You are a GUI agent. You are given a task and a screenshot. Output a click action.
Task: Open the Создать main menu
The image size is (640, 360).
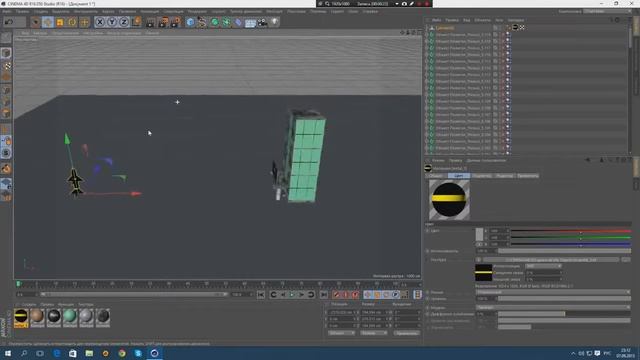(x=40, y=11)
